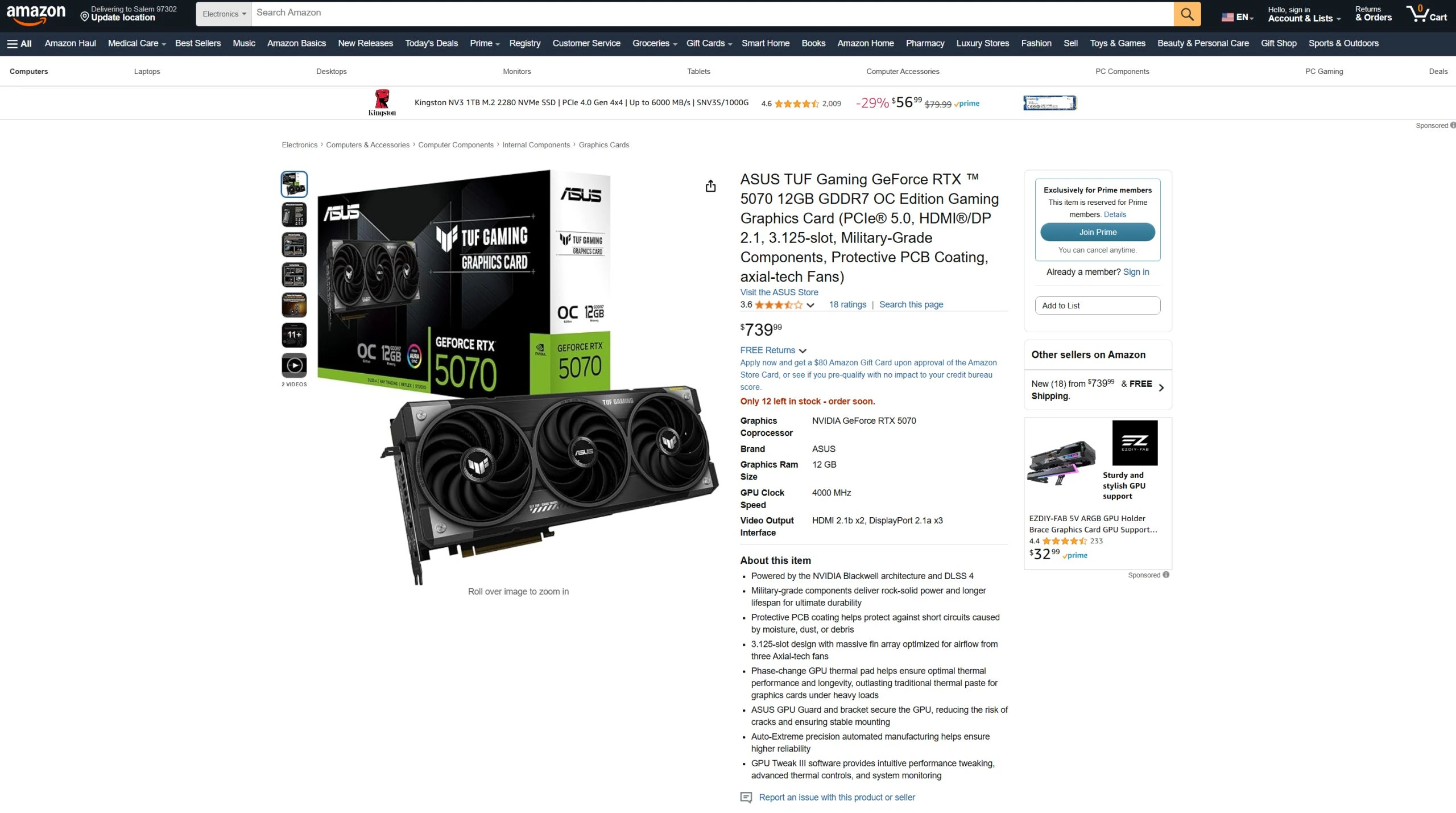Switch to the PC Components tab
This screenshot has height=813, width=1456.
tap(1122, 71)
